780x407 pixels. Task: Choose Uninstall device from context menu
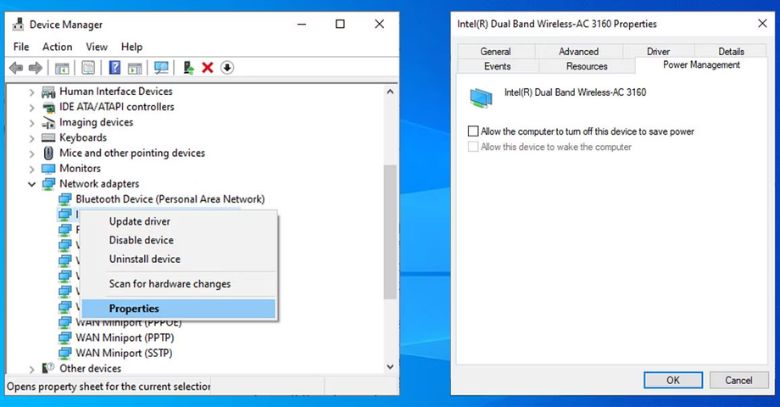(x=178, y=259)
